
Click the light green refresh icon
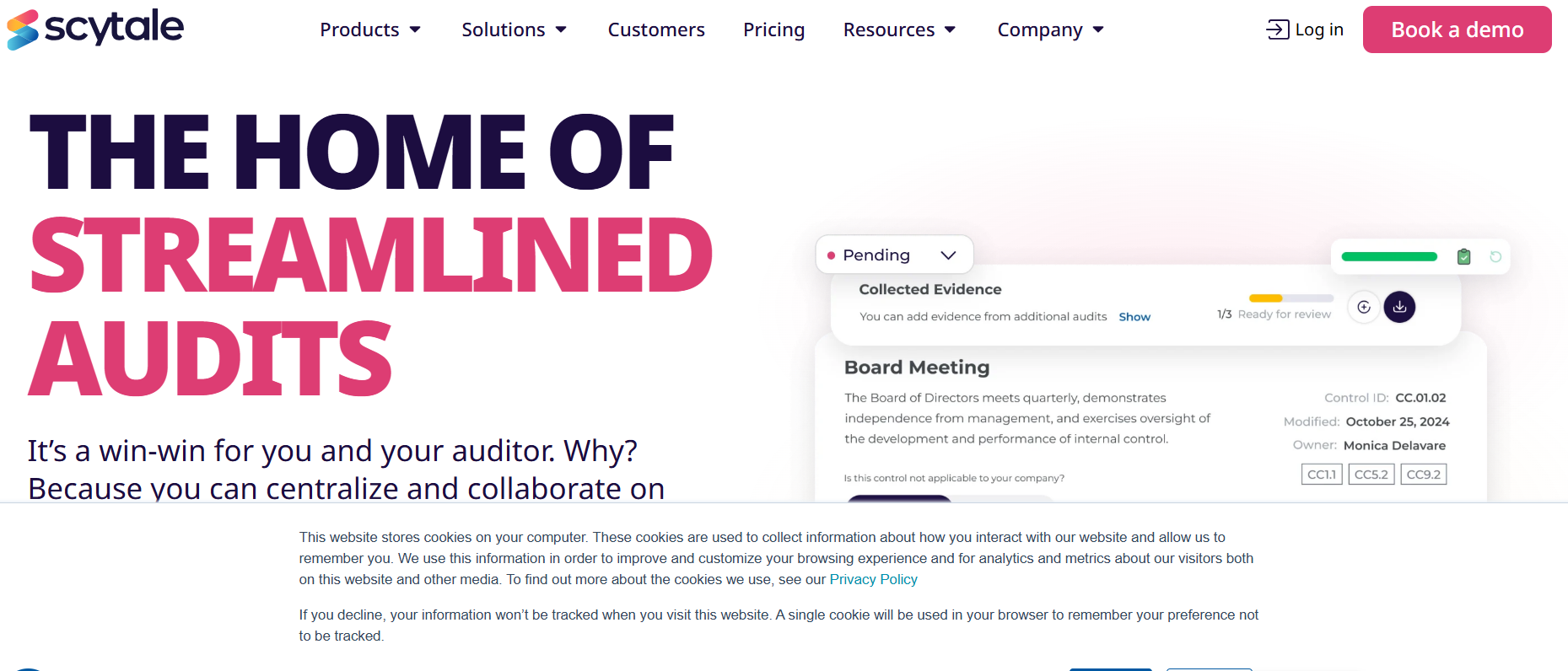coord(1495,257)
